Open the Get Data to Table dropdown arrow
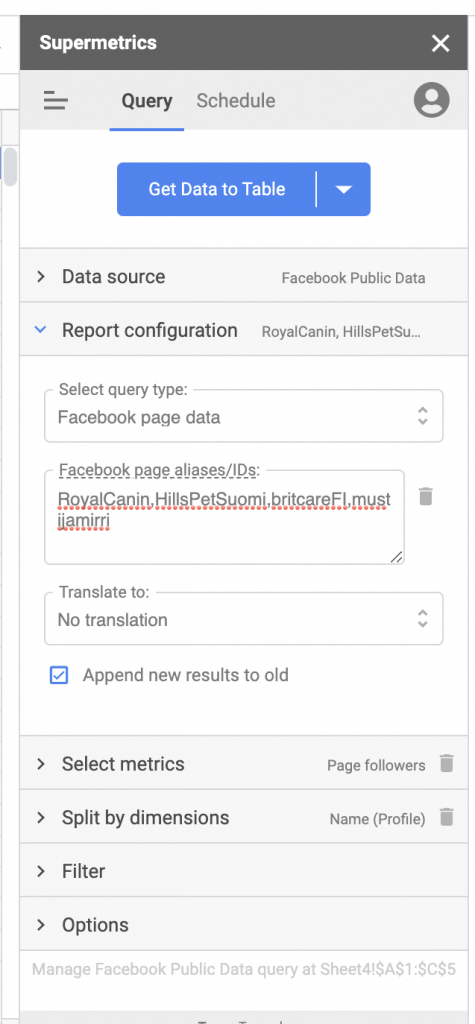475x1024 pixels. pos(344,189)
